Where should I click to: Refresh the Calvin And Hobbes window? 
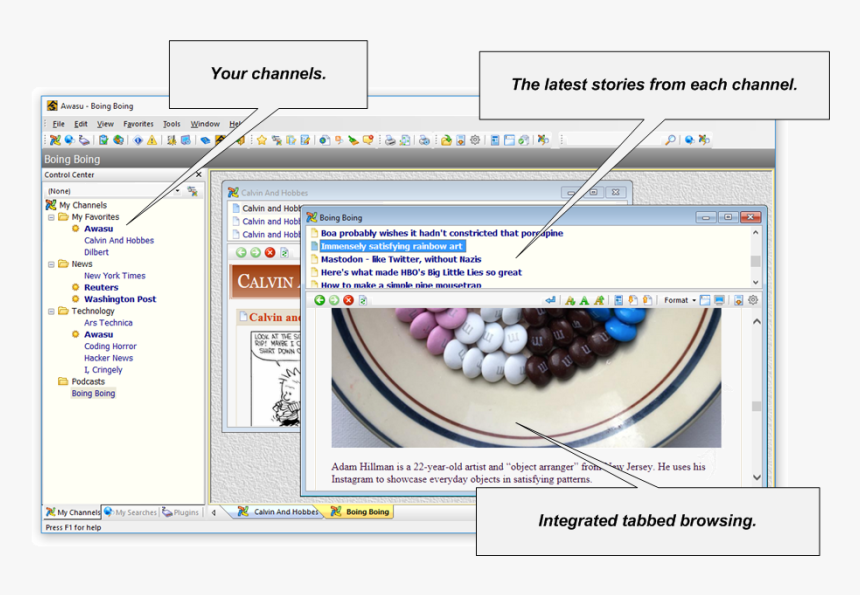pyautogui.click(x=284, y=252)
